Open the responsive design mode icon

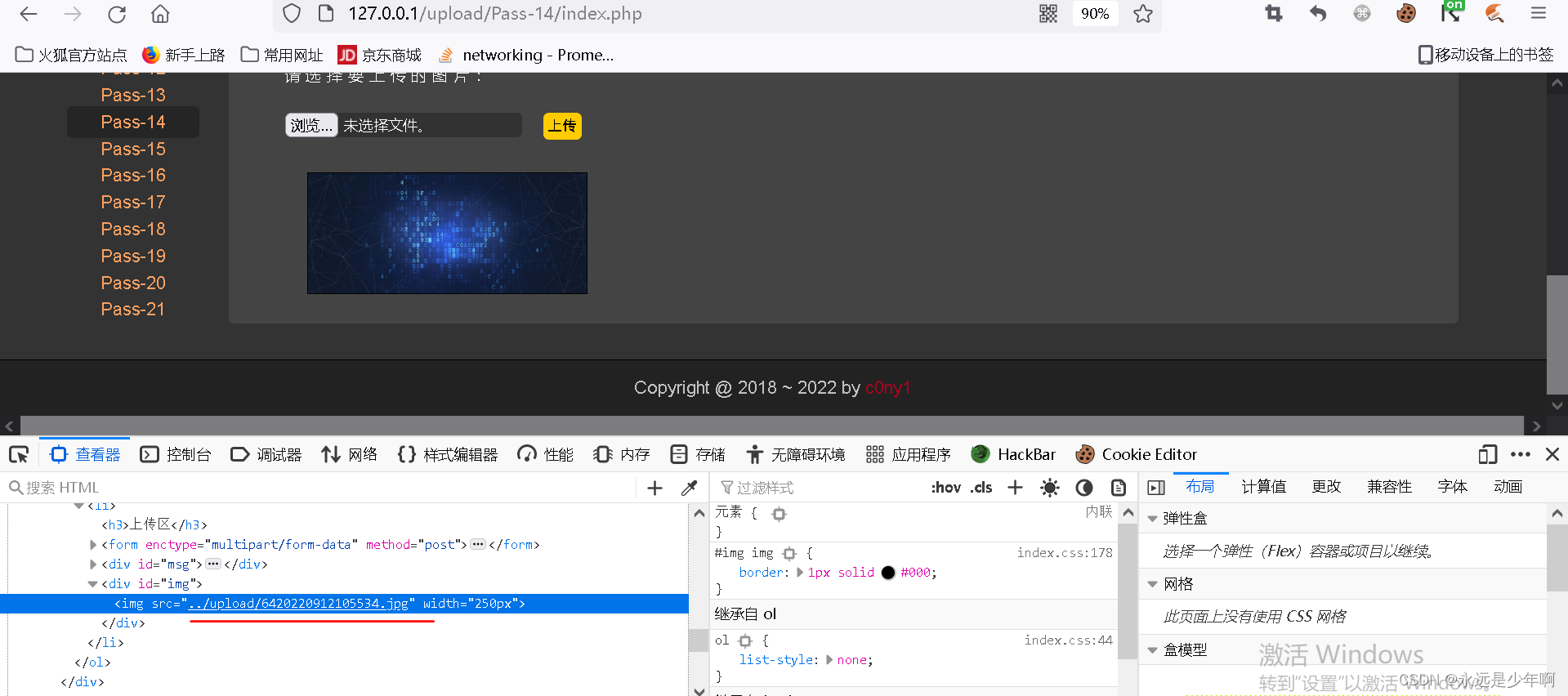pyautogui.click(x=1487, y=454)
